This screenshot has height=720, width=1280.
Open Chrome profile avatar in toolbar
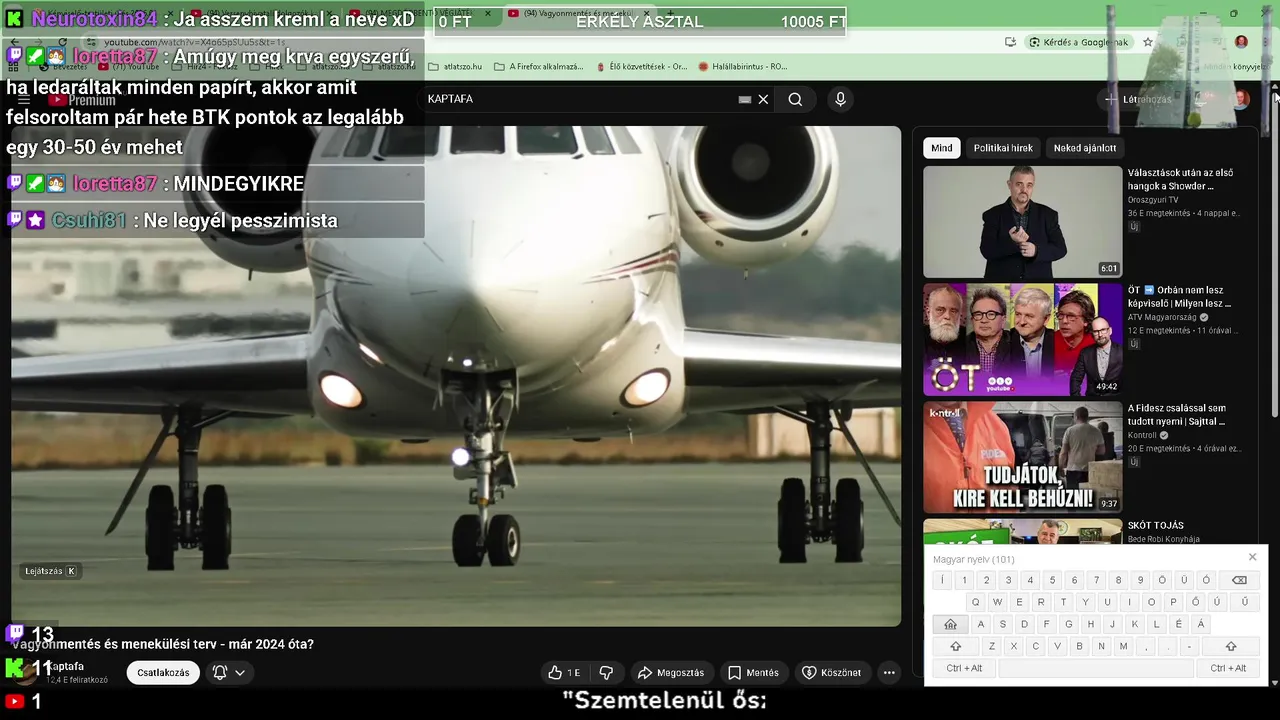tap(1241, 42)
